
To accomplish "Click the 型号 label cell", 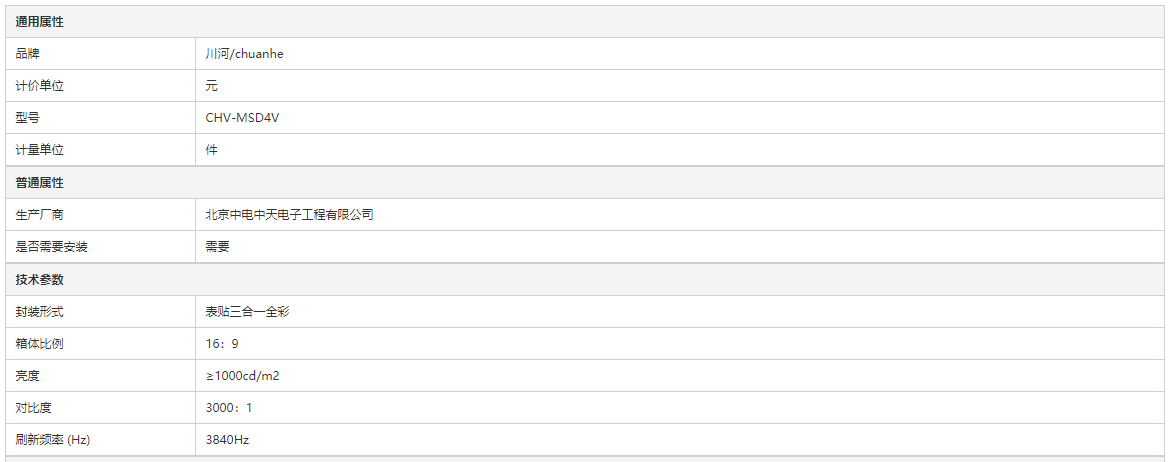I will (28, 118).
